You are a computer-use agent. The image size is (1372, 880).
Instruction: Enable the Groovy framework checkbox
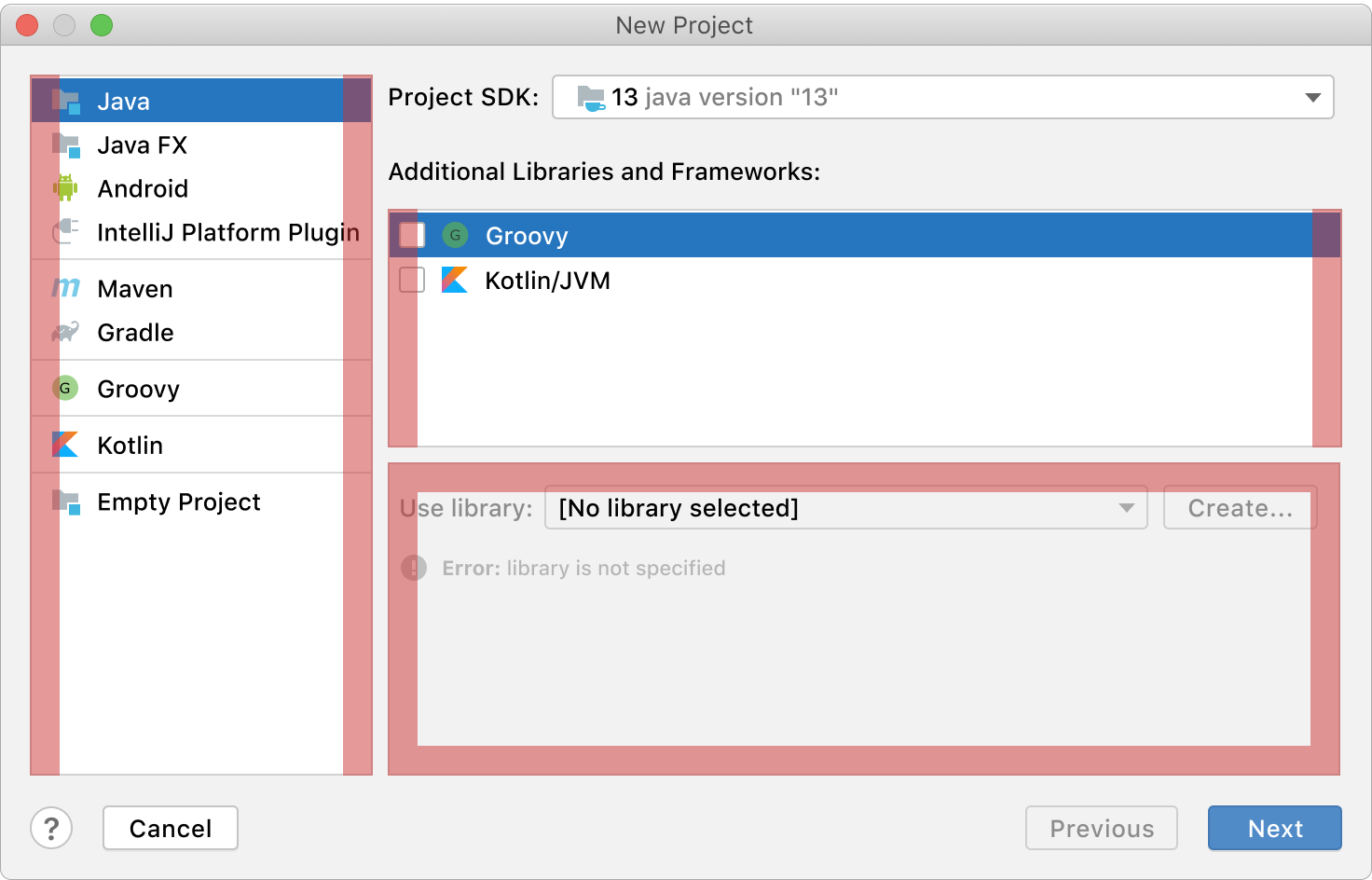click(412, 235)
